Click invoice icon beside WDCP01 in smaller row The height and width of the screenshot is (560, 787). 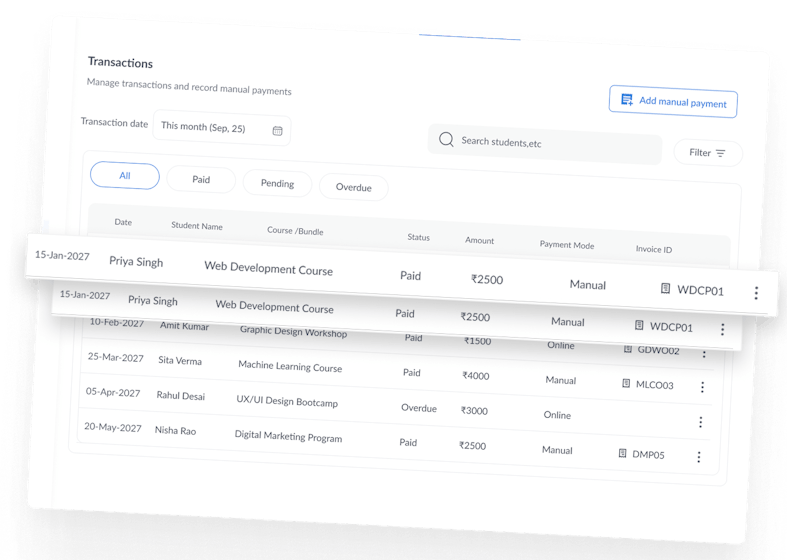639,325
